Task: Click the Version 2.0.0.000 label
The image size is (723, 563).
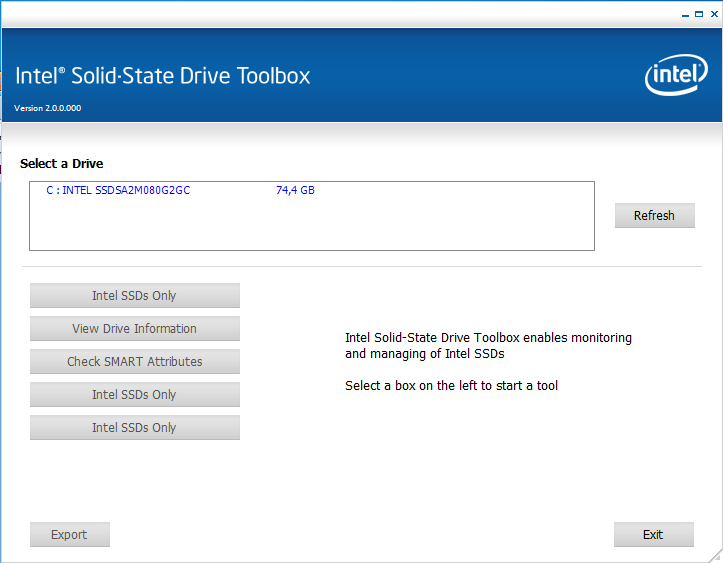Action: tap(47, 108)
